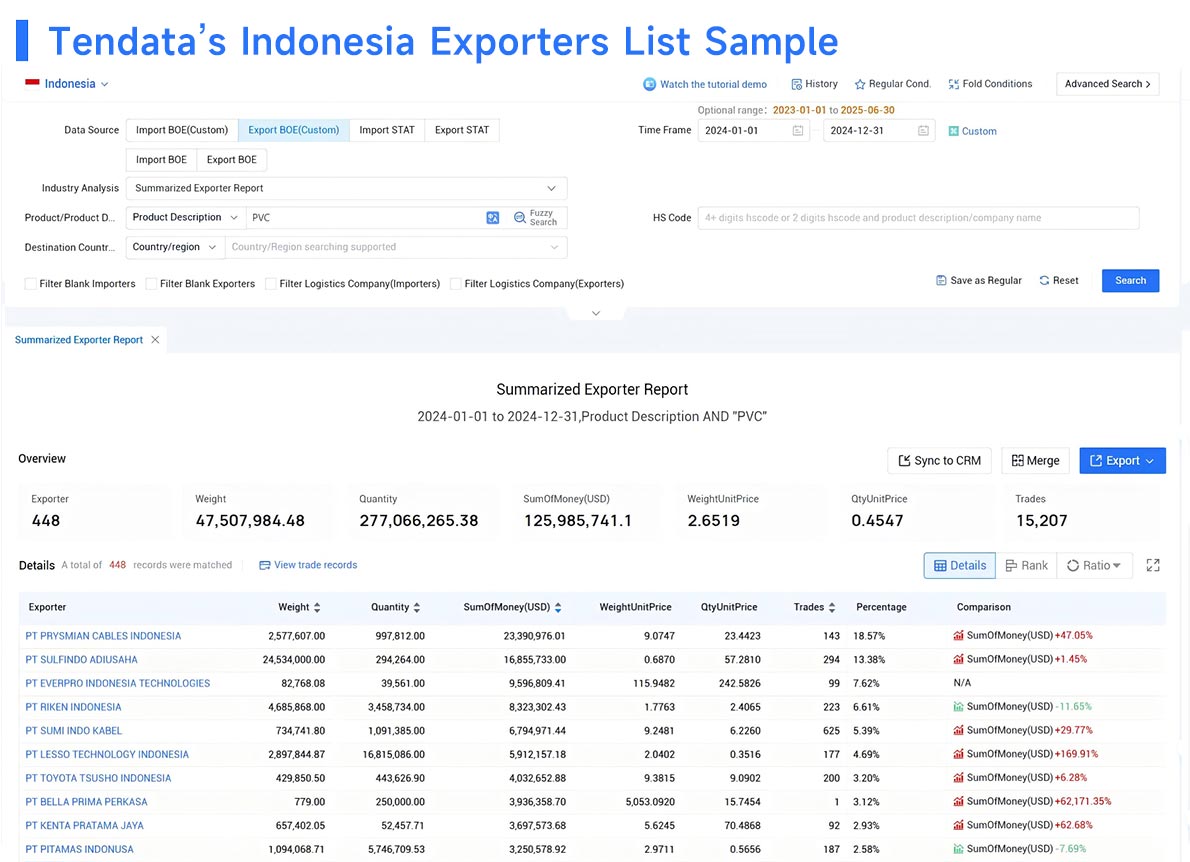This screenshot has width=1190, height=862.
Task: Click the Regular Cond. star icon
Action: click(x=860, y=84)
